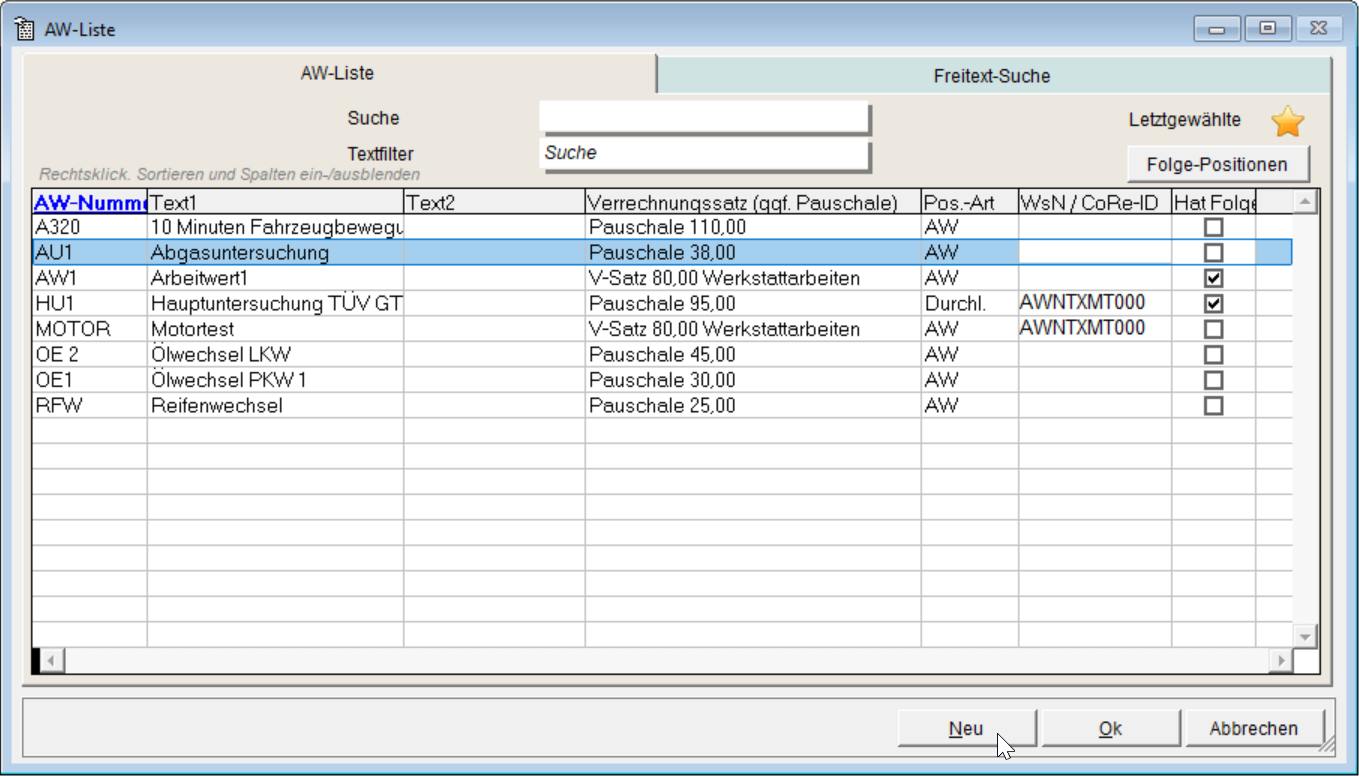1359x776 pixels.
Task: Click the 'Pauschale 30,00' cell
Action: click(x=753, y=380)
